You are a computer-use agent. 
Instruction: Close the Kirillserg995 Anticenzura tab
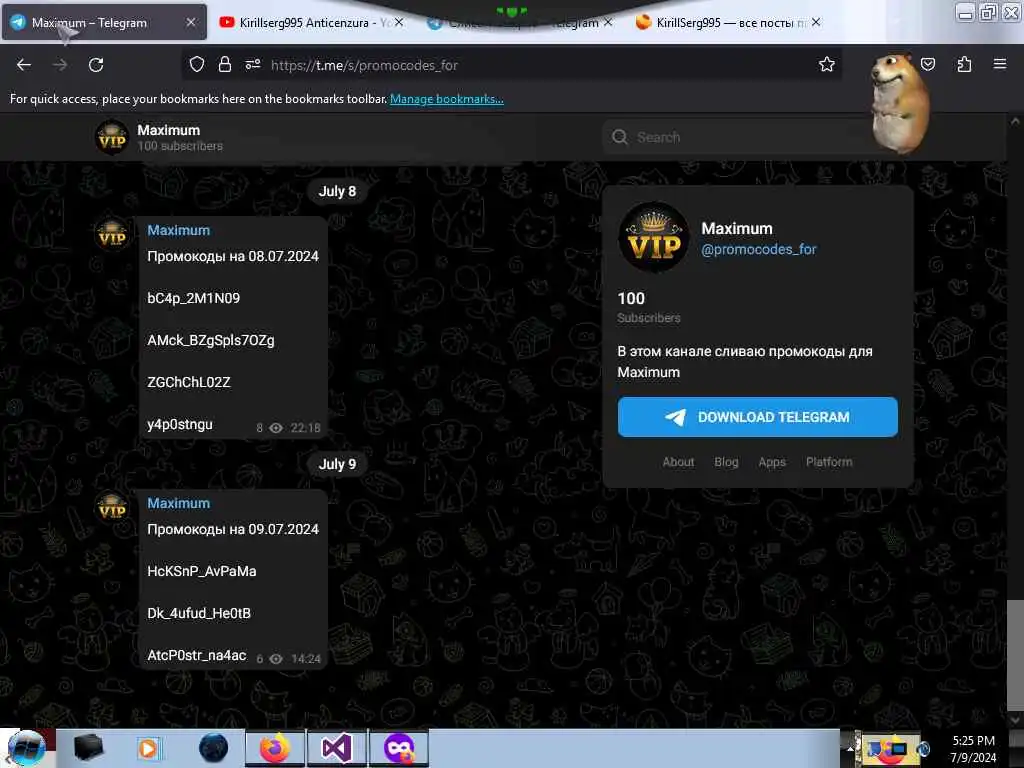pos(399,22)
